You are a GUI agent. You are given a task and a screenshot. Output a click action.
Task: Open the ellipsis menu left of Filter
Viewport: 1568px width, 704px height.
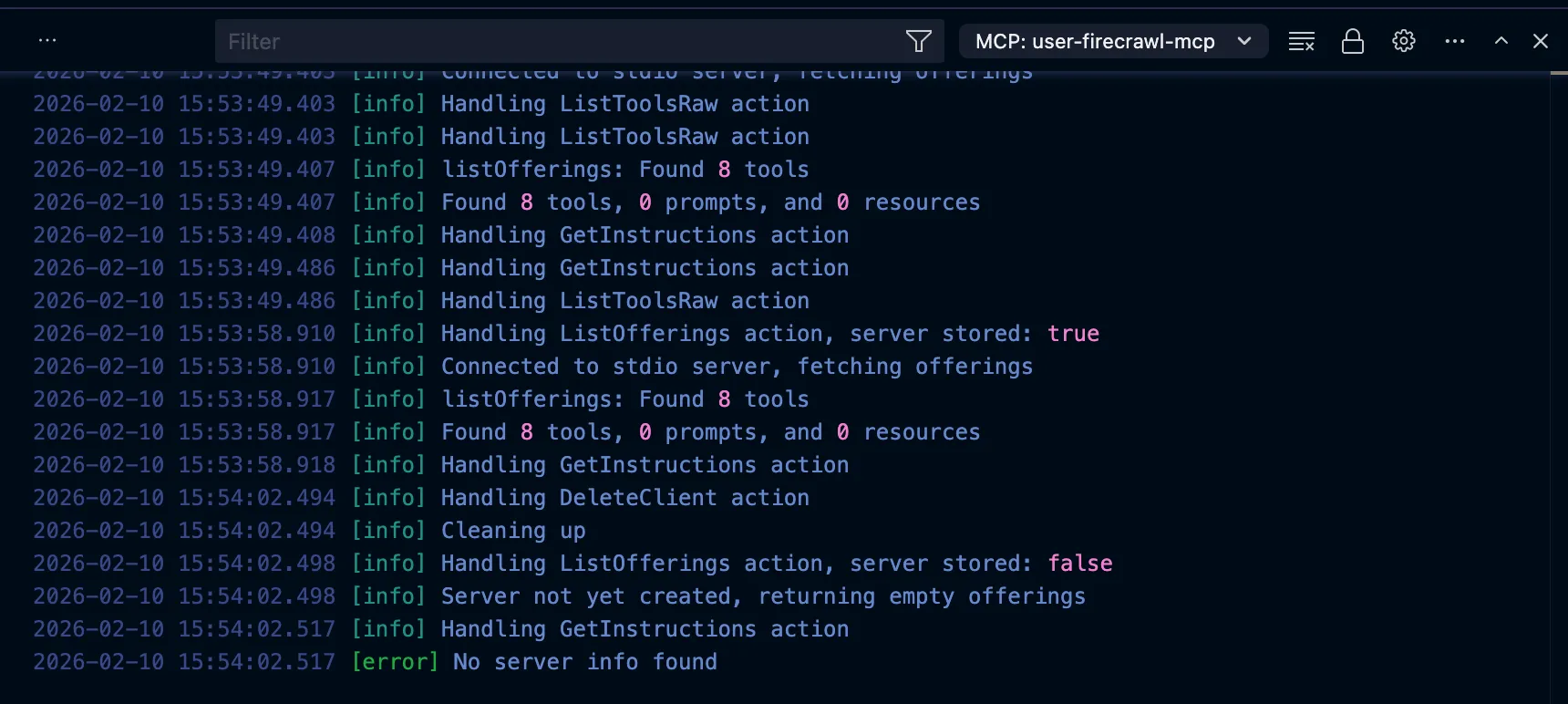coord(47,41)
